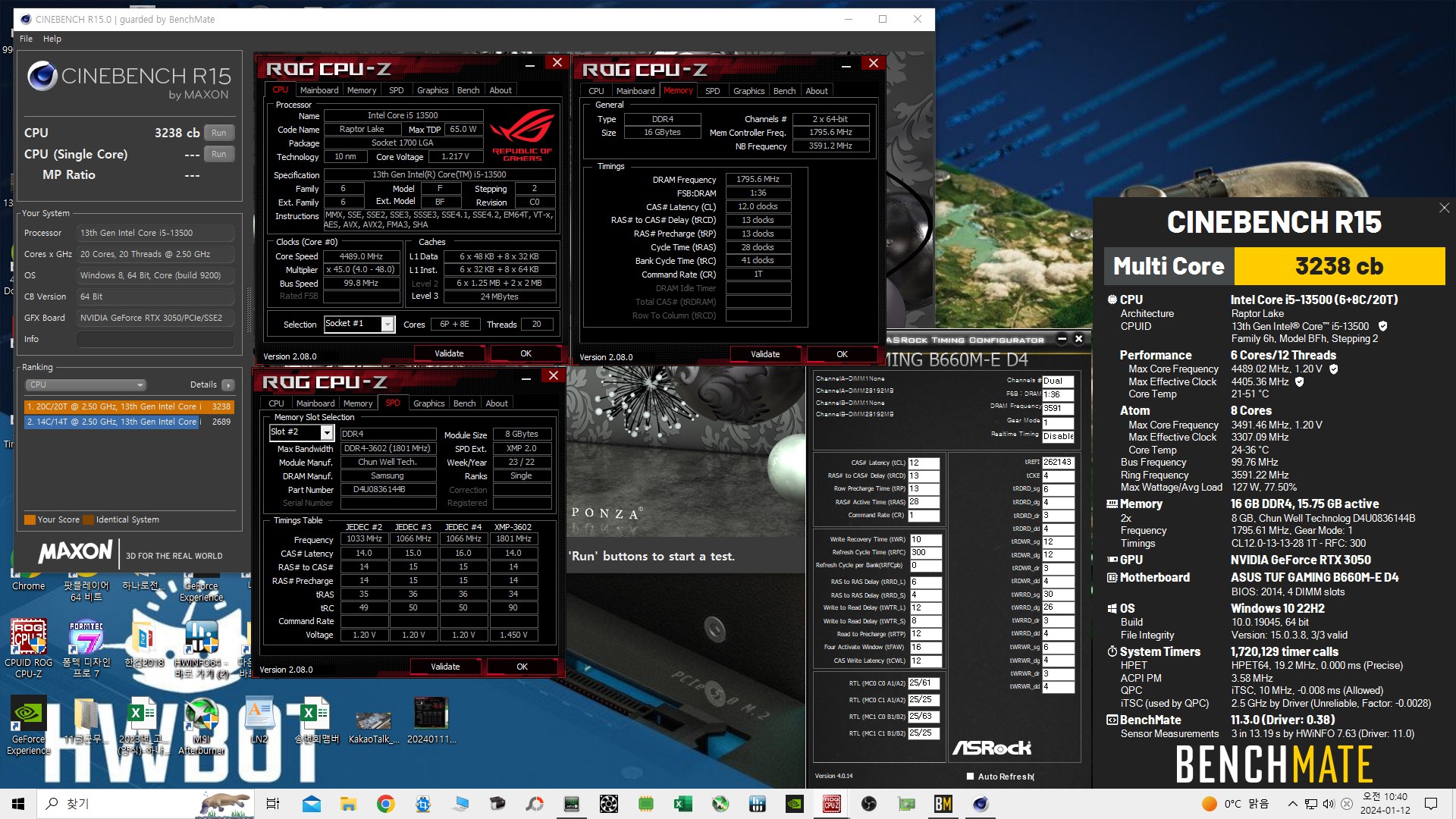The height and width of the screenshot is (819, 1456).
Task: Click Validate in CPU-Z SPD window
Action: click(445, 667)
